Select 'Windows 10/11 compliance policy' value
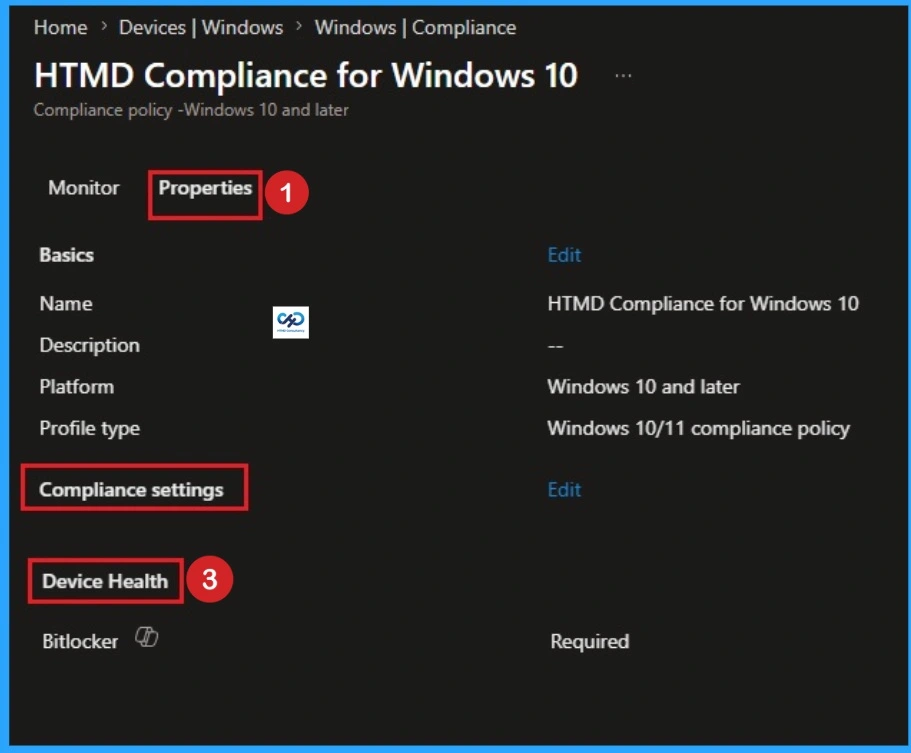Viewport: 911px width, 753px height. point(699,429)
